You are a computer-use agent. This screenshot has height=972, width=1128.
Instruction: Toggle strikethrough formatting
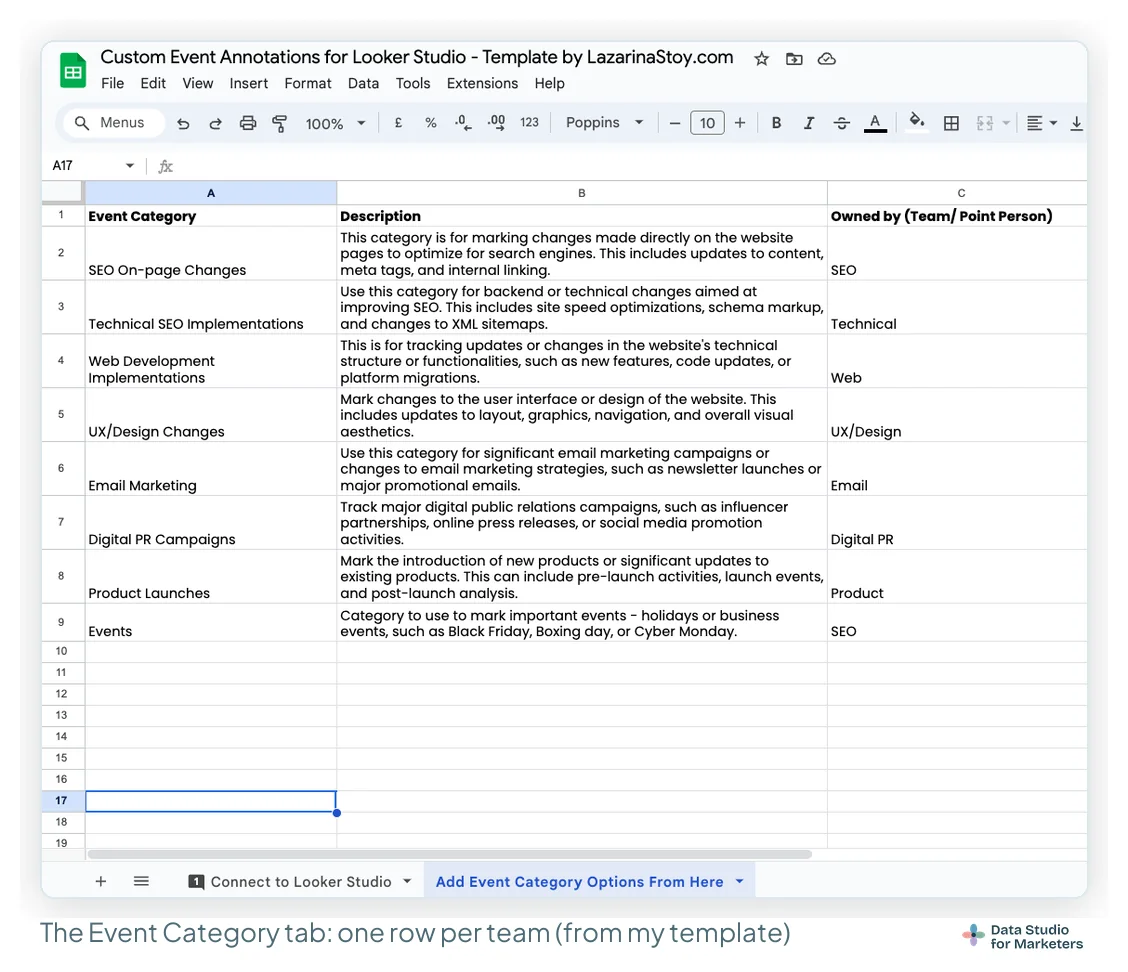click(841, 123)
